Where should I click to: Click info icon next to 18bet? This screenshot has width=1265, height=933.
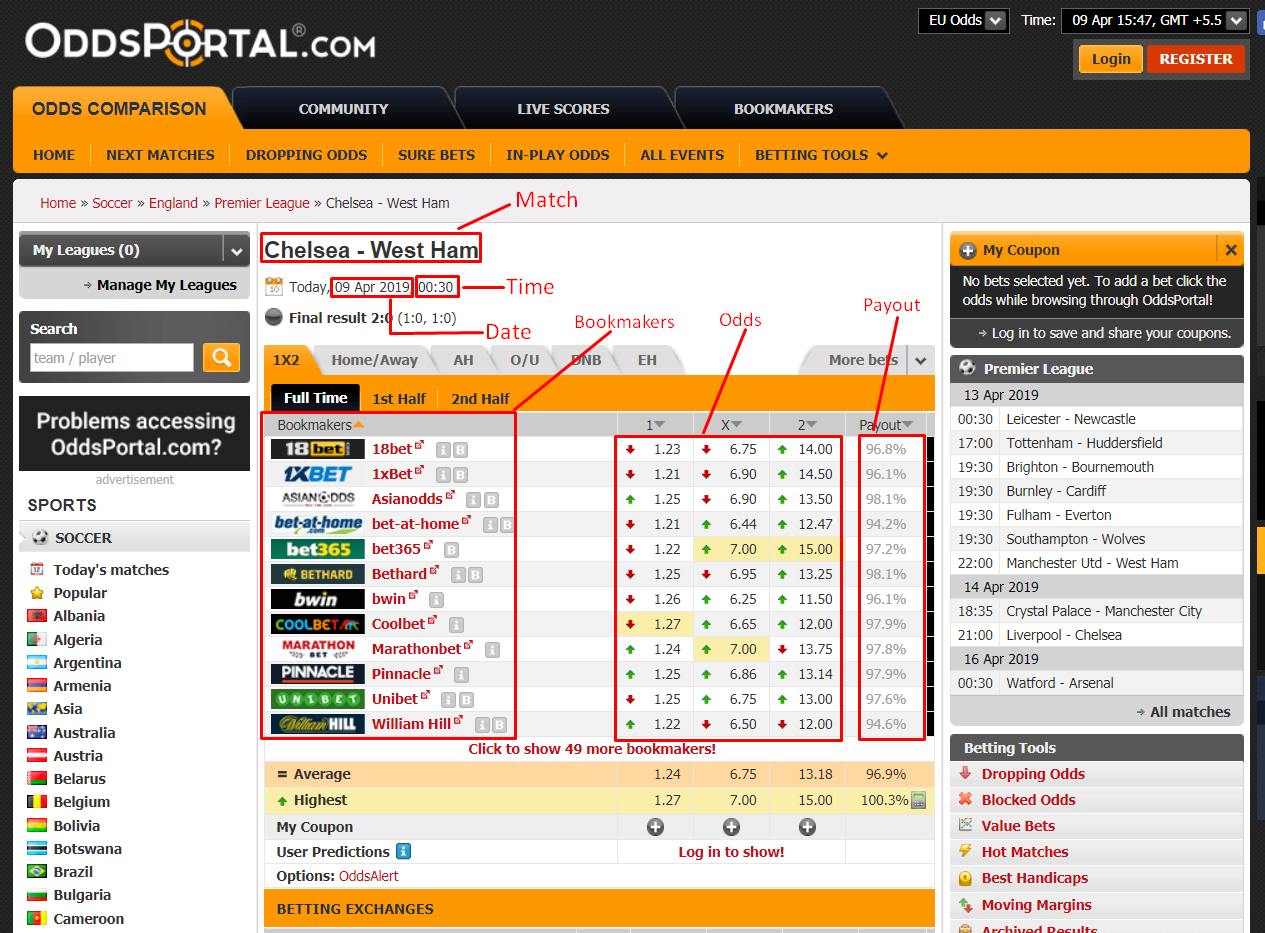(x=443, y=450)
